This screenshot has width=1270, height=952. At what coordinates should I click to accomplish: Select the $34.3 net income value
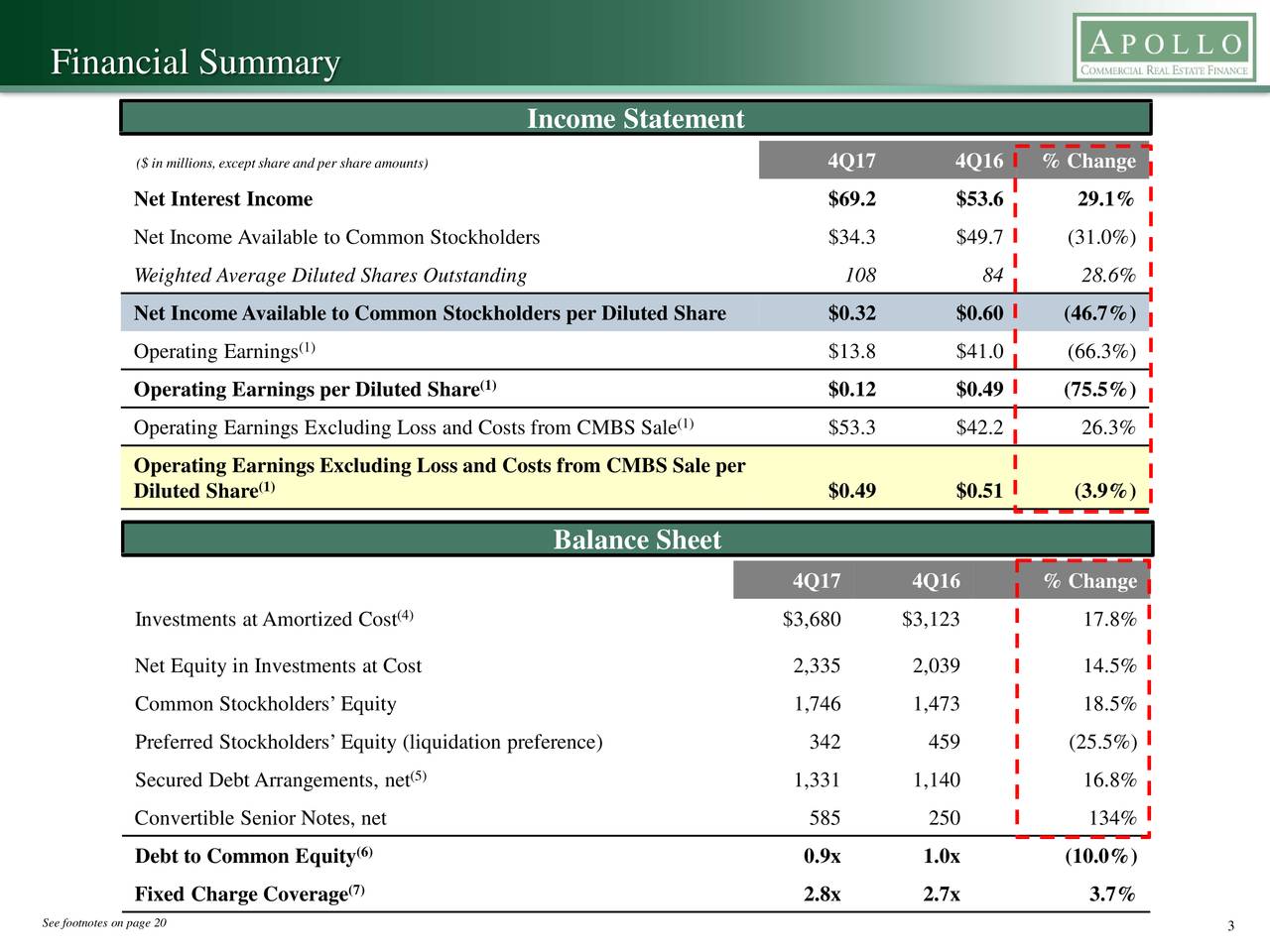[852, 237]
